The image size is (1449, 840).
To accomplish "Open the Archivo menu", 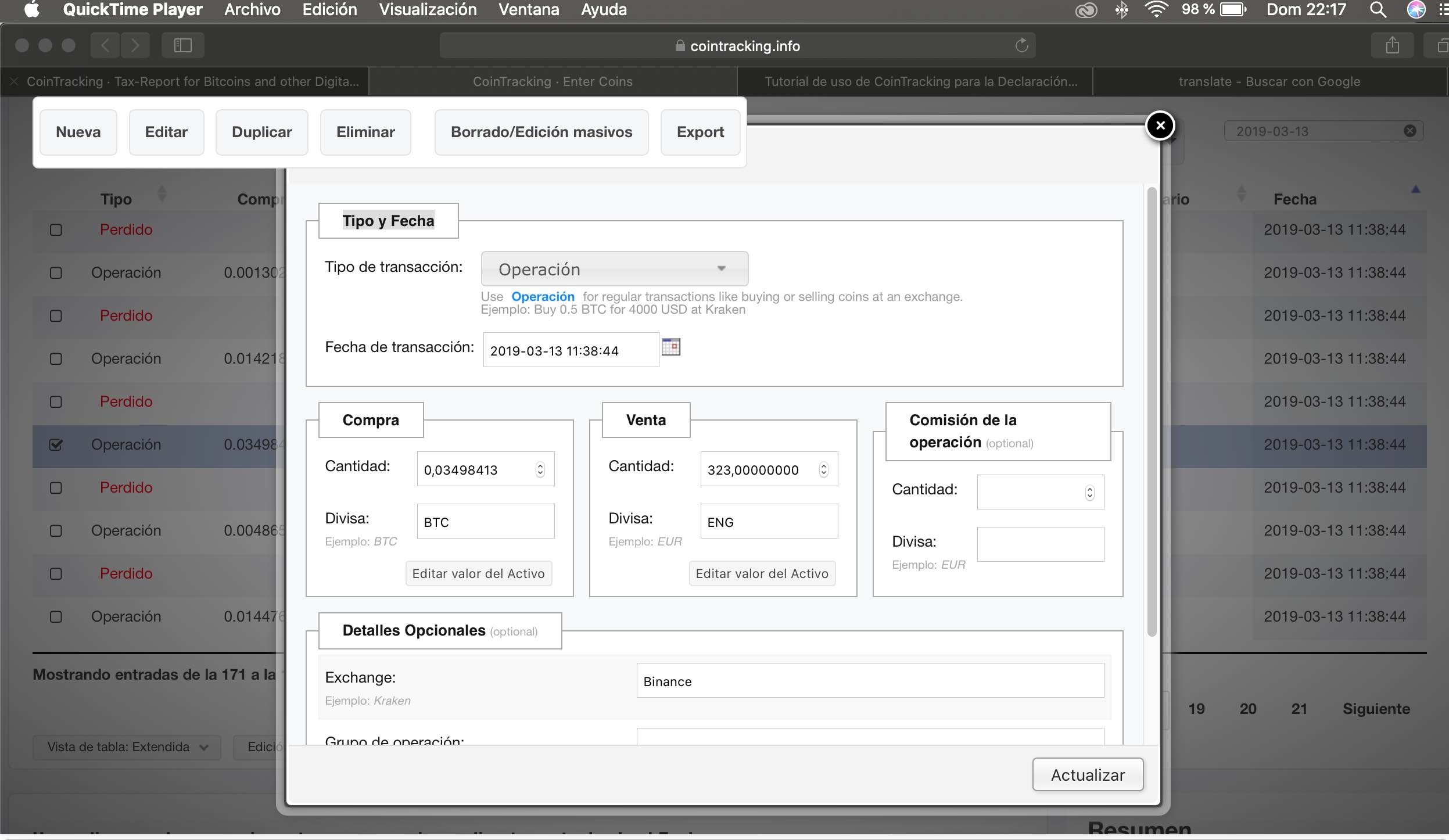I will point(252,10).
